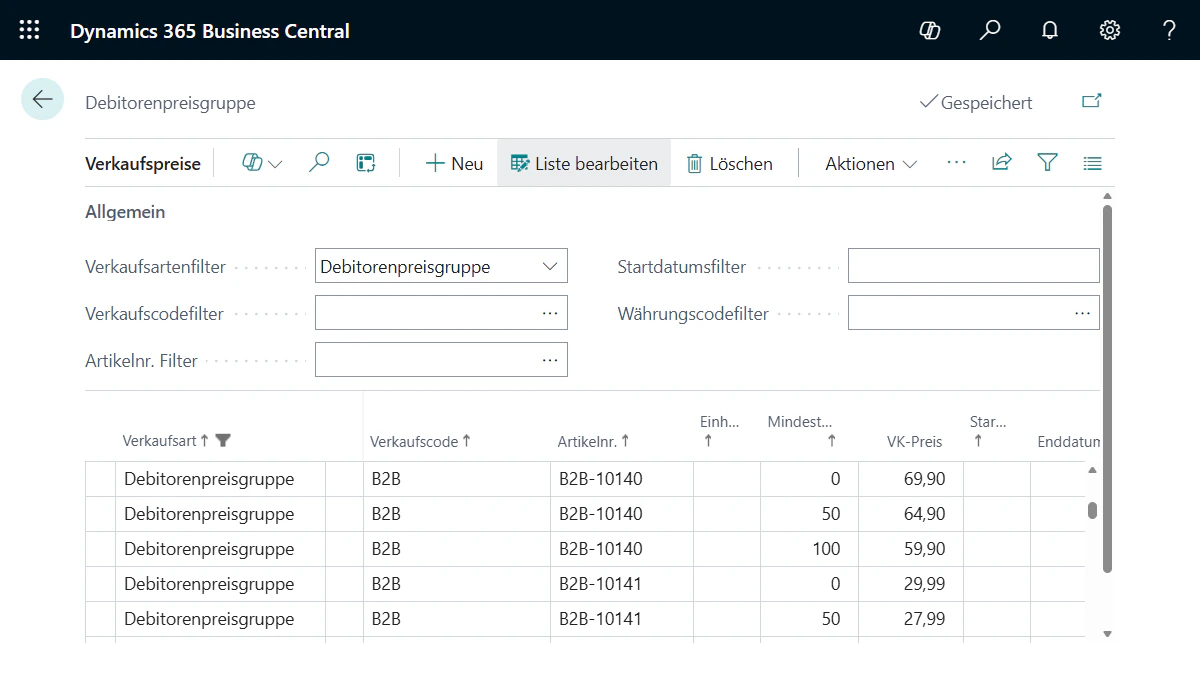
Task: Collapse the Allgemein section header
Action: pyautogui.click(x=125, y=212)
